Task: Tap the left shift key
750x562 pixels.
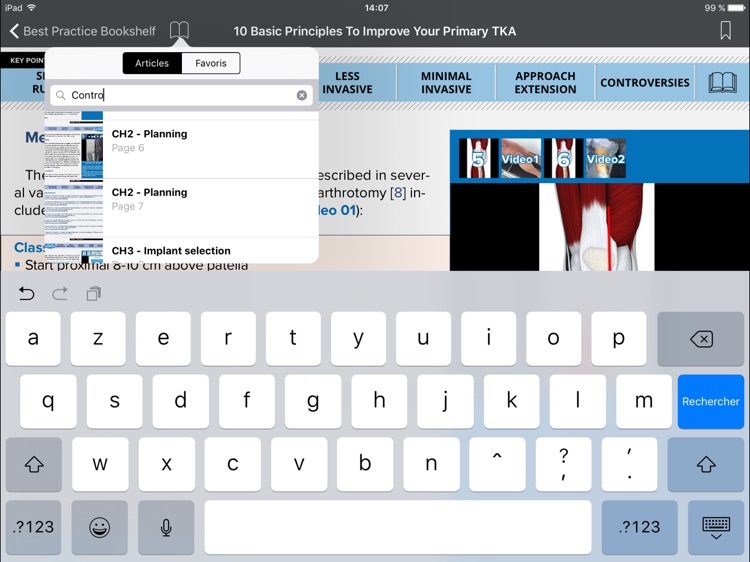Action: pyautogui.click(x=34, y=464)
